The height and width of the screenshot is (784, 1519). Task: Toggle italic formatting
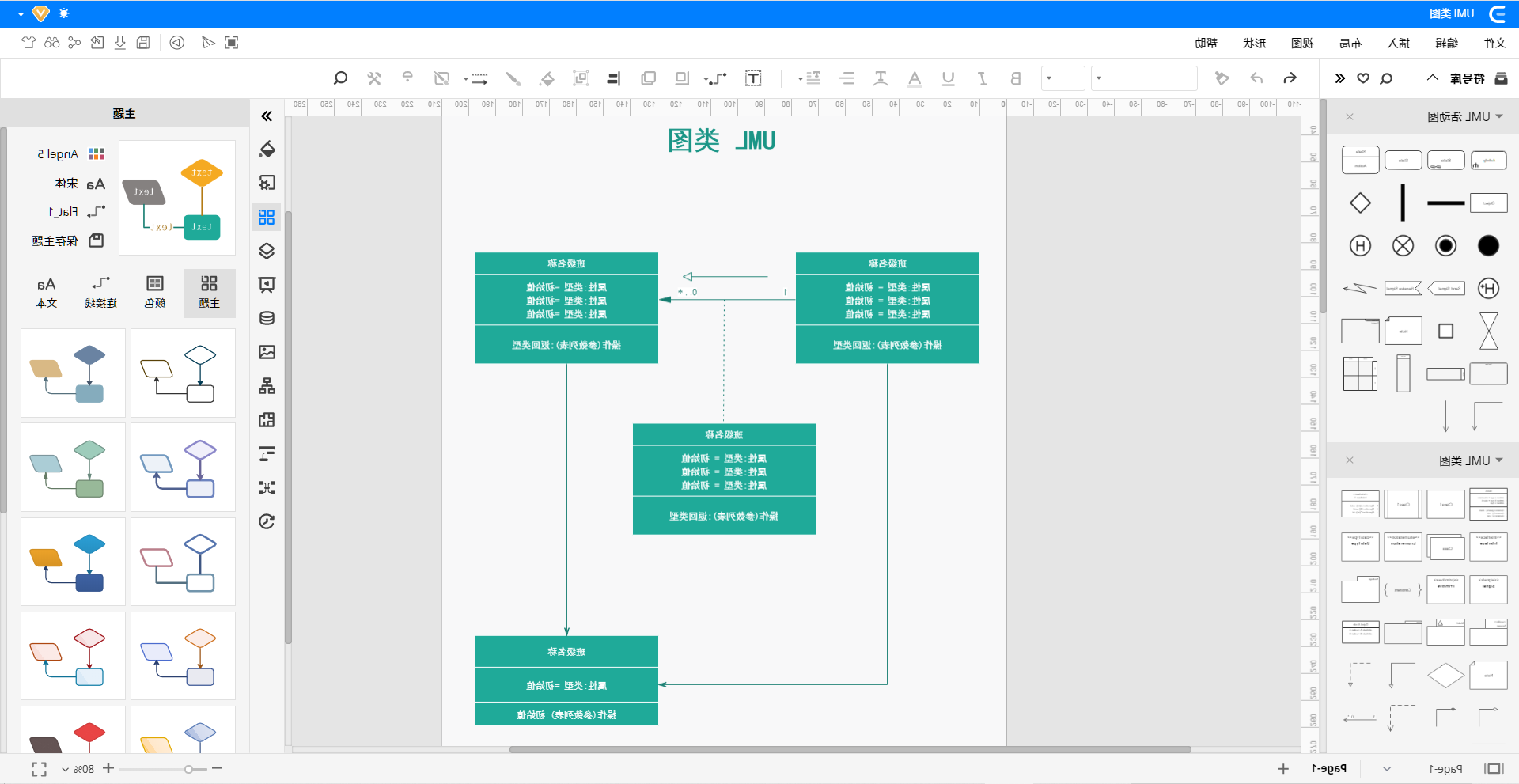(x=982, y=78)
